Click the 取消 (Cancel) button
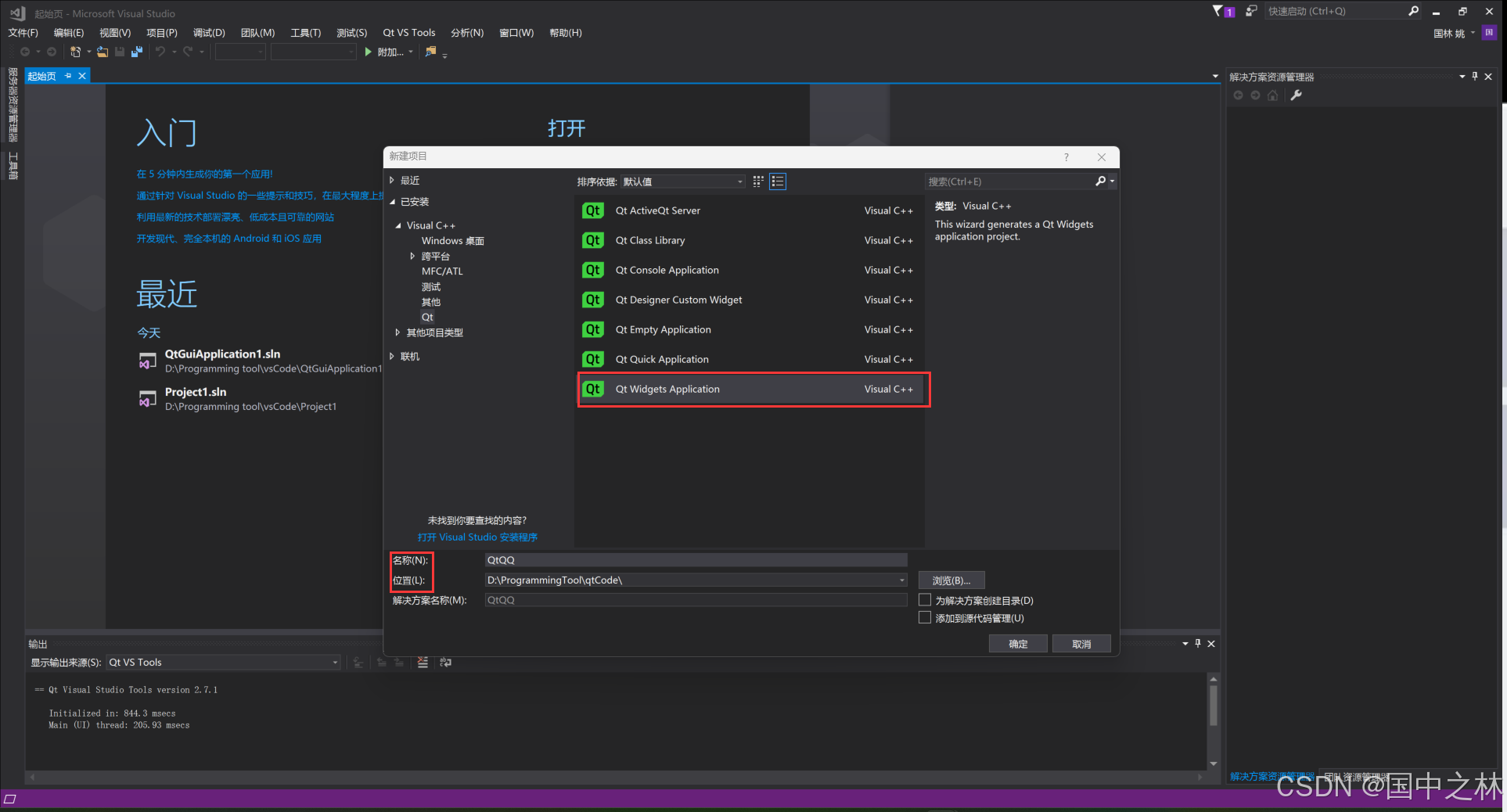The height and width of the screenshot is (812, 1507). pos(1081,644)
